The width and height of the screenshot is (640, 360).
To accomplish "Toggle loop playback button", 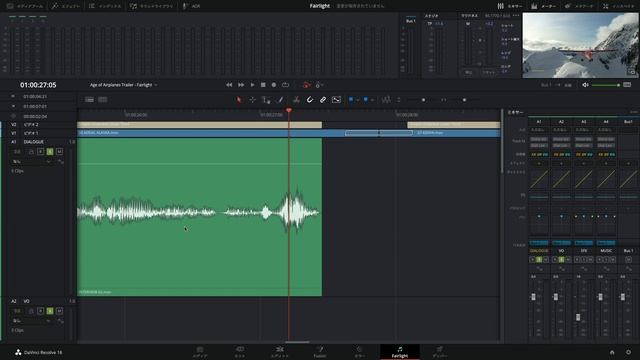I will pyautogui.click(x=285, y=85).
